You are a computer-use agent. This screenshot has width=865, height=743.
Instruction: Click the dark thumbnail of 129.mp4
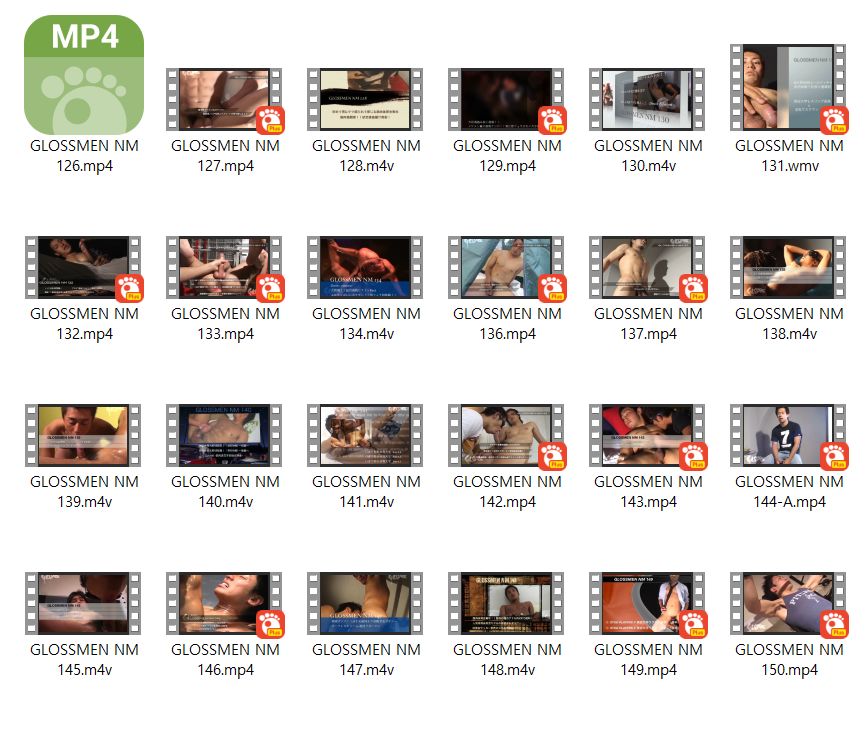pos(506,99)
